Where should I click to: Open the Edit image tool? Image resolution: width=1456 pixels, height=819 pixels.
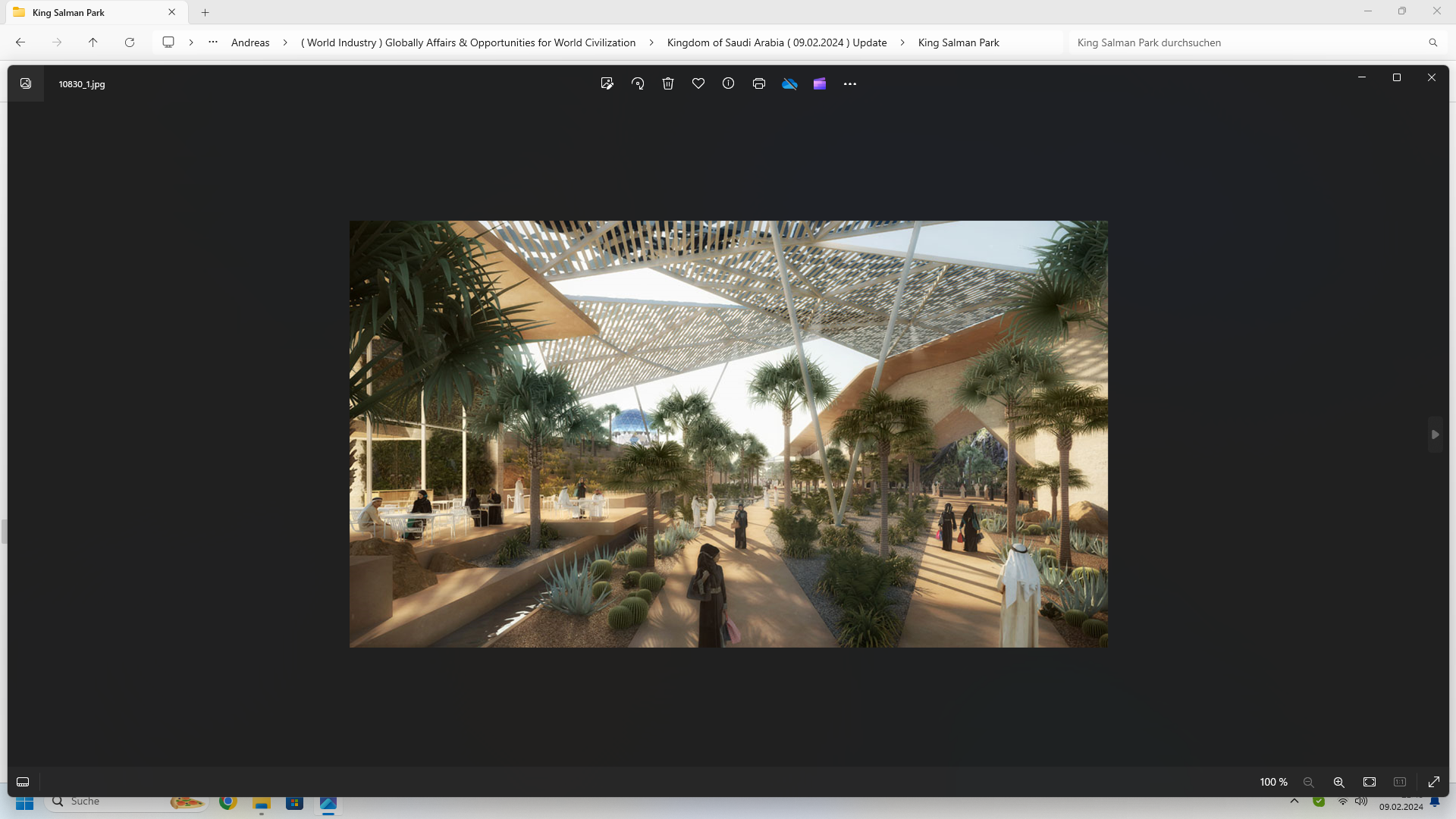tap(607, 83)
